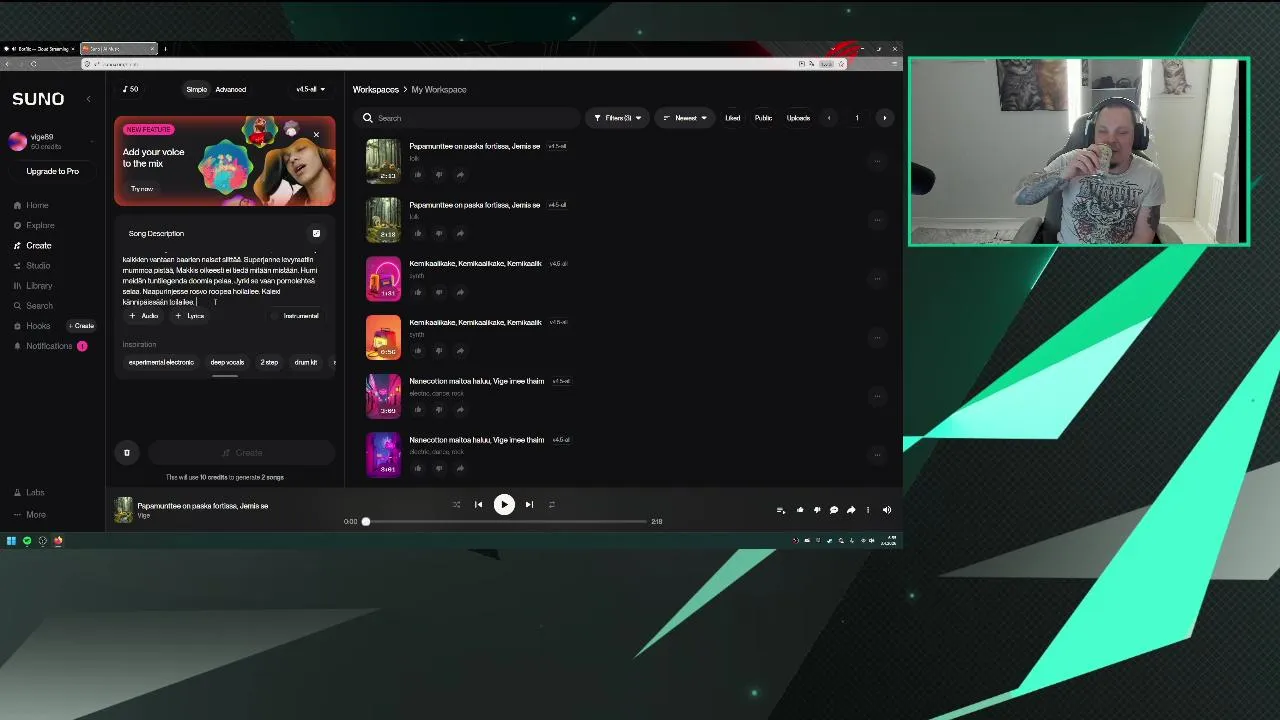Open more options for first Papamunttee song
This screenshot has height=720, width=1280.
click(877, 161)
